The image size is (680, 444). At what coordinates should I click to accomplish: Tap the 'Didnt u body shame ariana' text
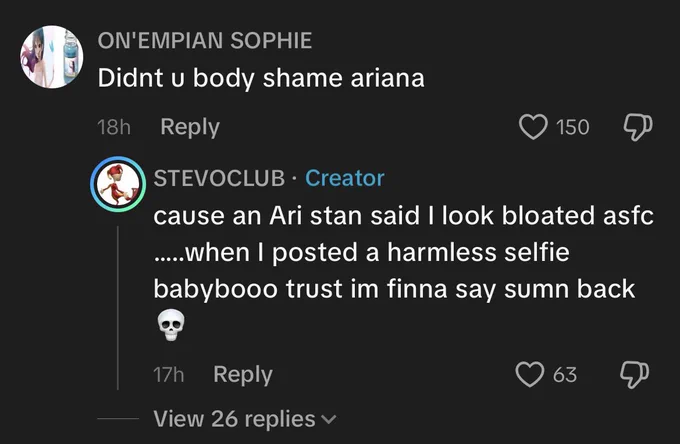[x=261, y=78]
